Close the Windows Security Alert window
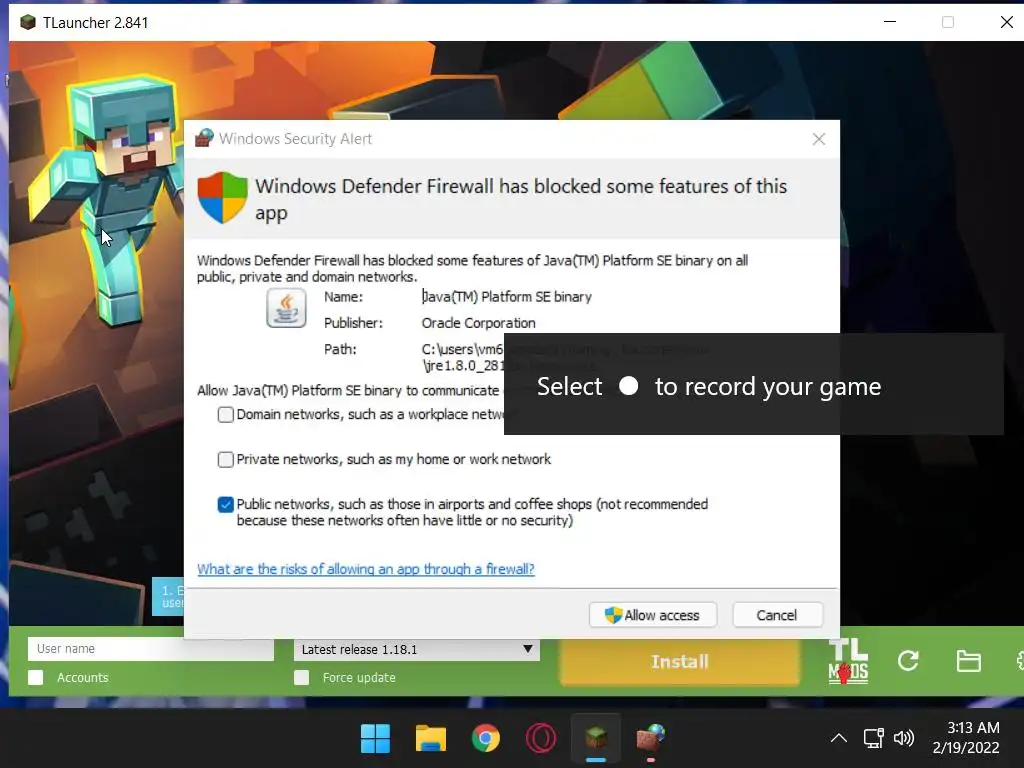Viewport: 1024px width, 768px height. tap(819, 139)
